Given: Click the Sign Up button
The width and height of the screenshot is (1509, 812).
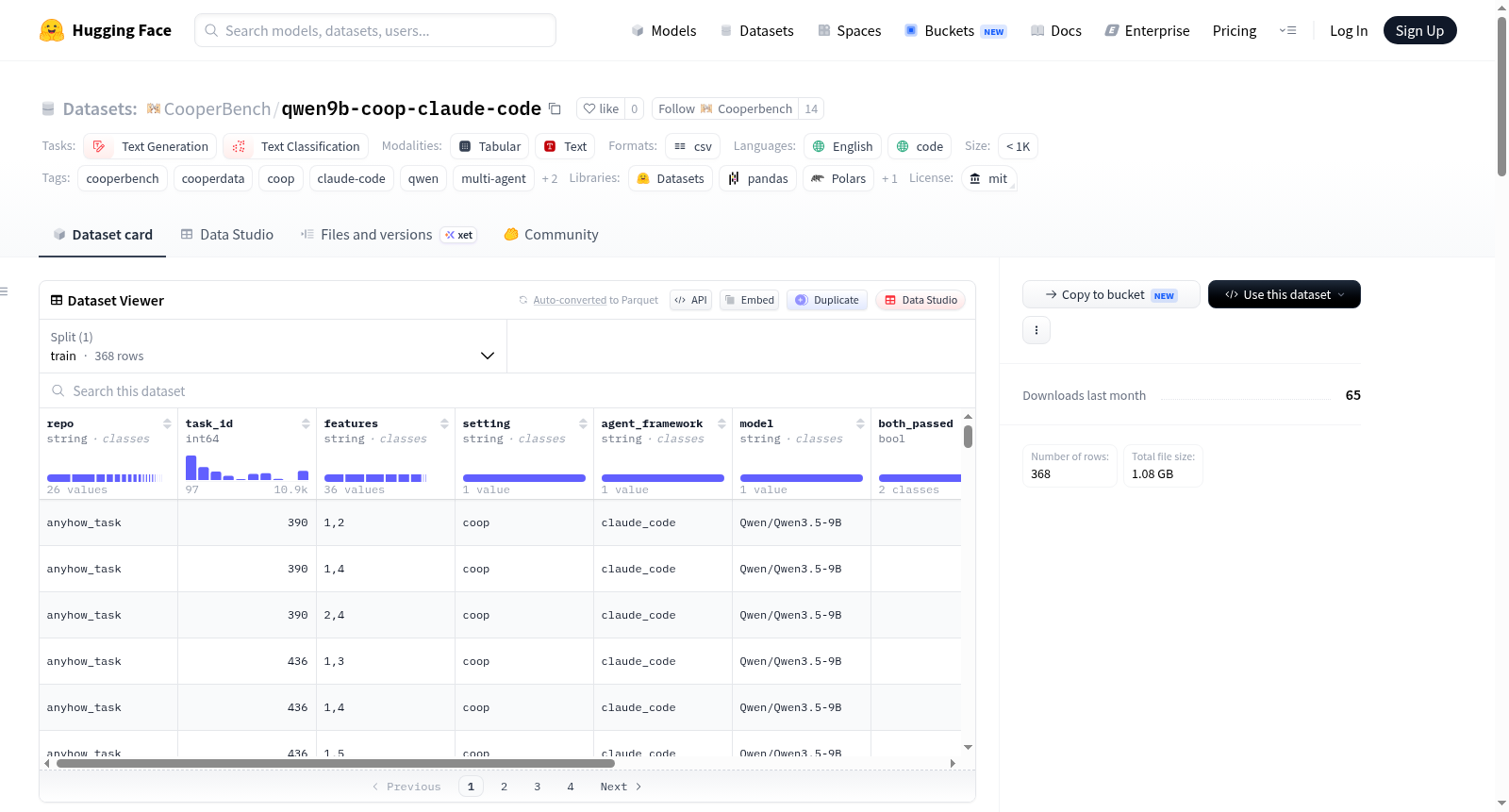Looking at the screenshot, I should 1419,30.
